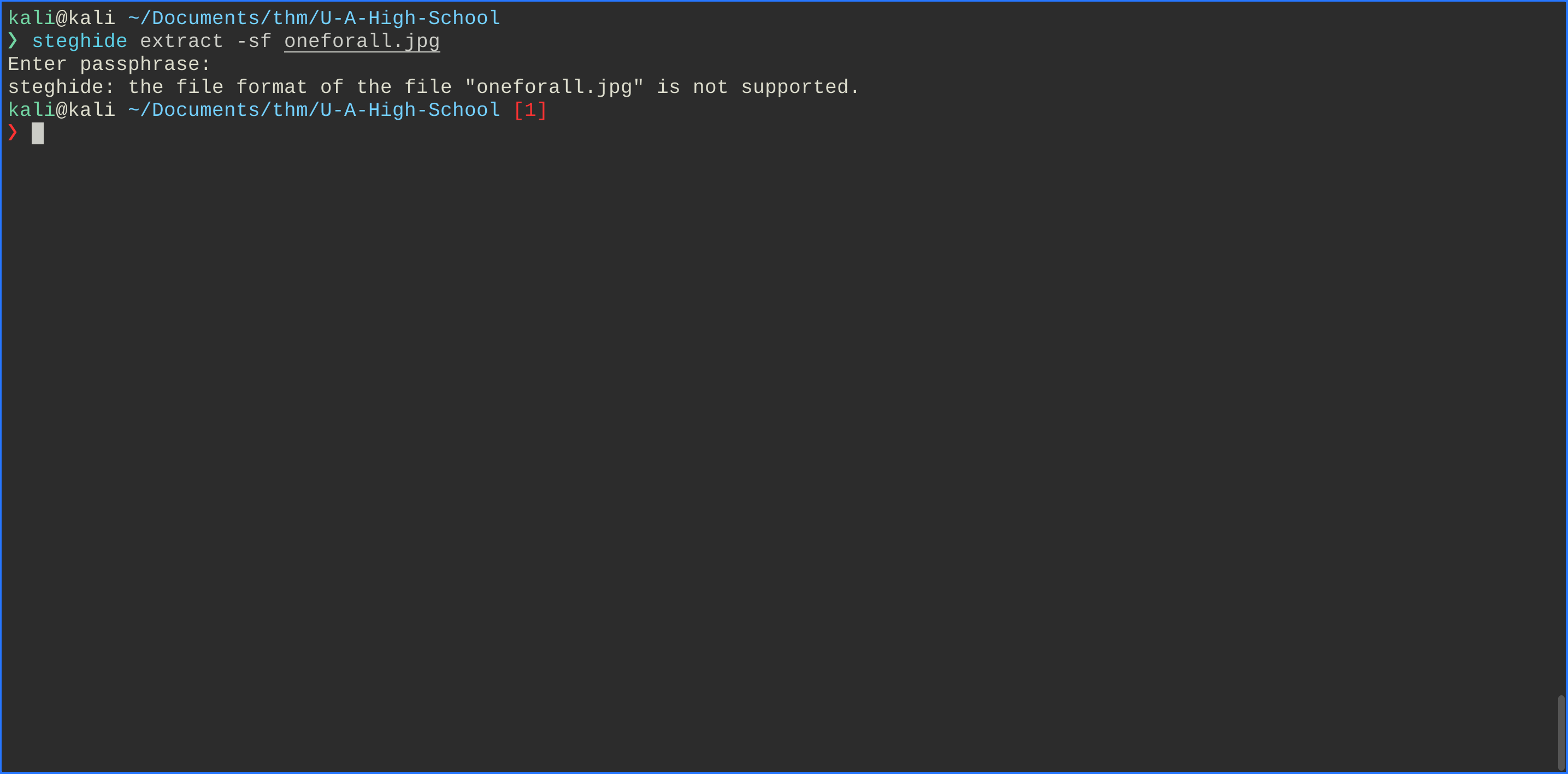Click the first ~/Documents/thm/U-A-High-School path
This screenshot has width=1568, height=774.
pyautogui.click(x=314, y=18)
